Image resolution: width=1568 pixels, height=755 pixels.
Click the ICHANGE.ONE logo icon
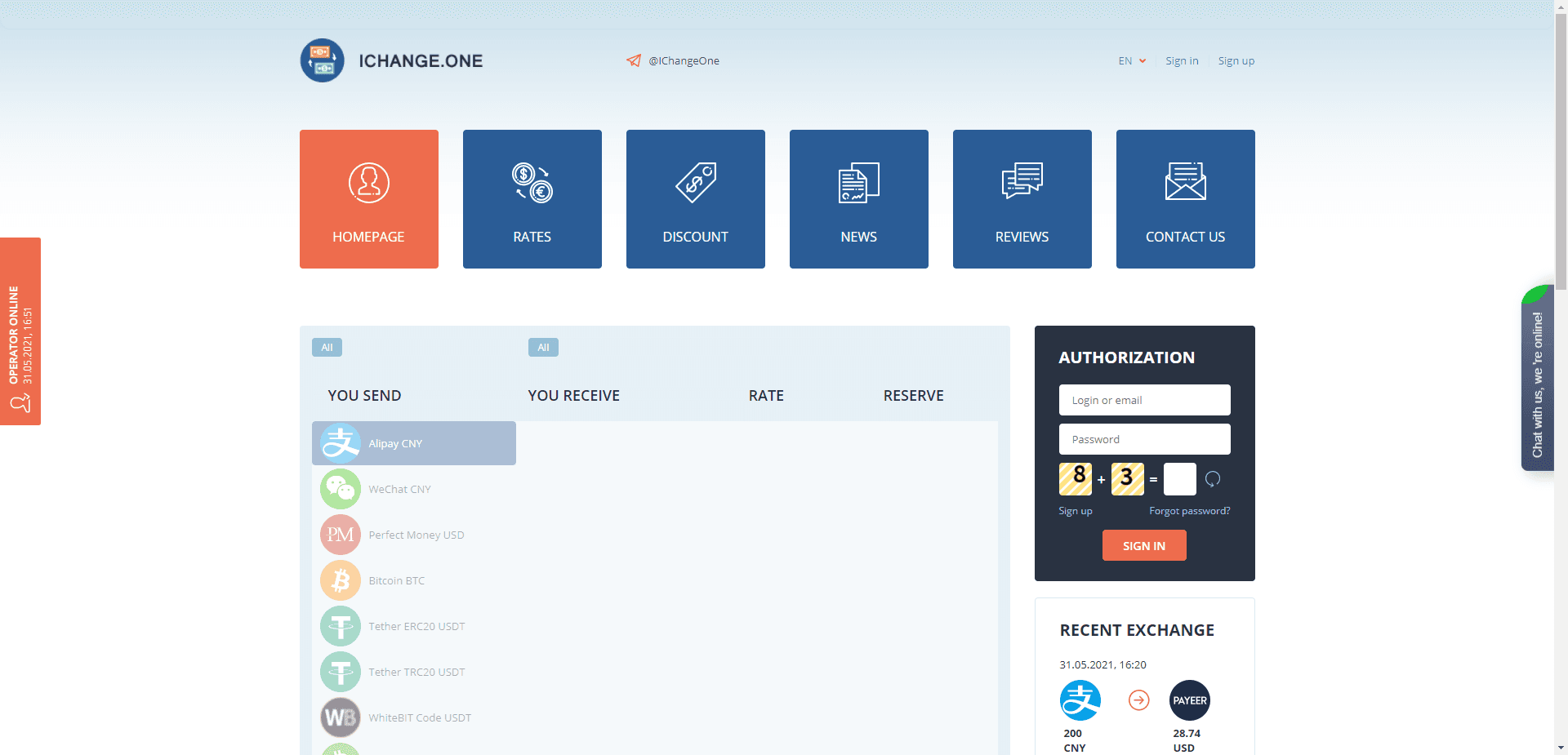(x=322, y=60)
